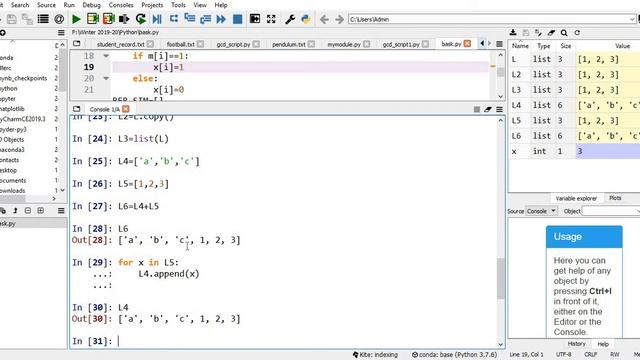The width and height of the screenshot is (640, 360).
Task: Open the Debug menu
Action: (x=91, y=5)
